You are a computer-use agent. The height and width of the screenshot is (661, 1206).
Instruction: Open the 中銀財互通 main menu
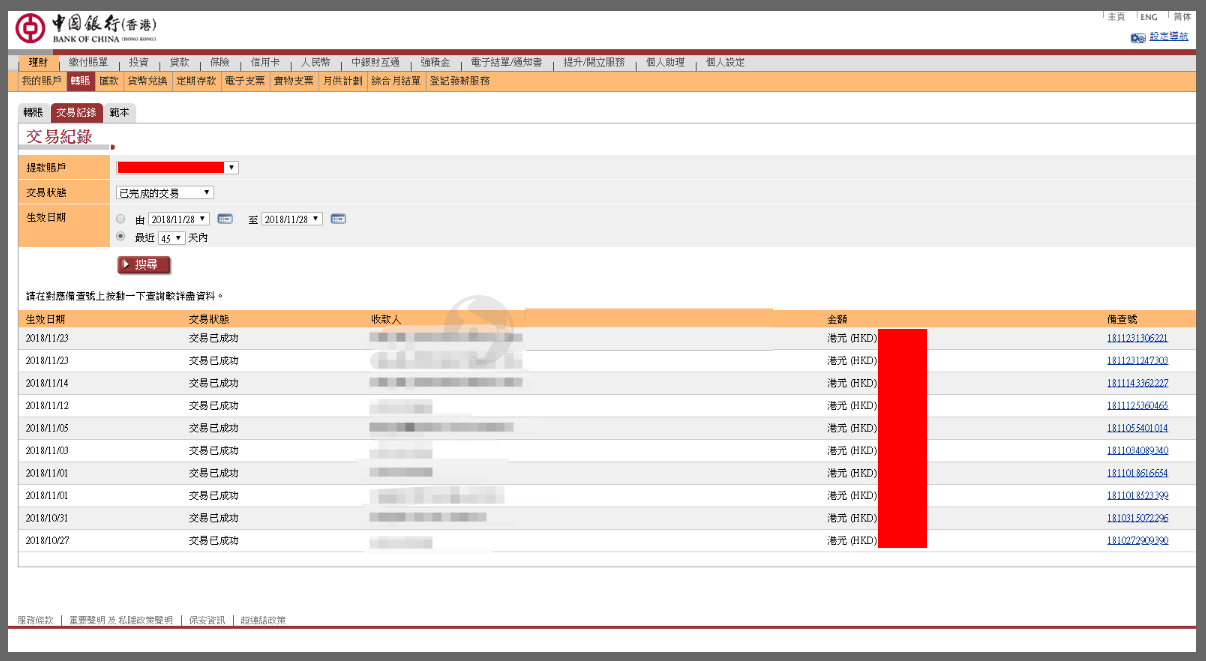tap(376, 63)
